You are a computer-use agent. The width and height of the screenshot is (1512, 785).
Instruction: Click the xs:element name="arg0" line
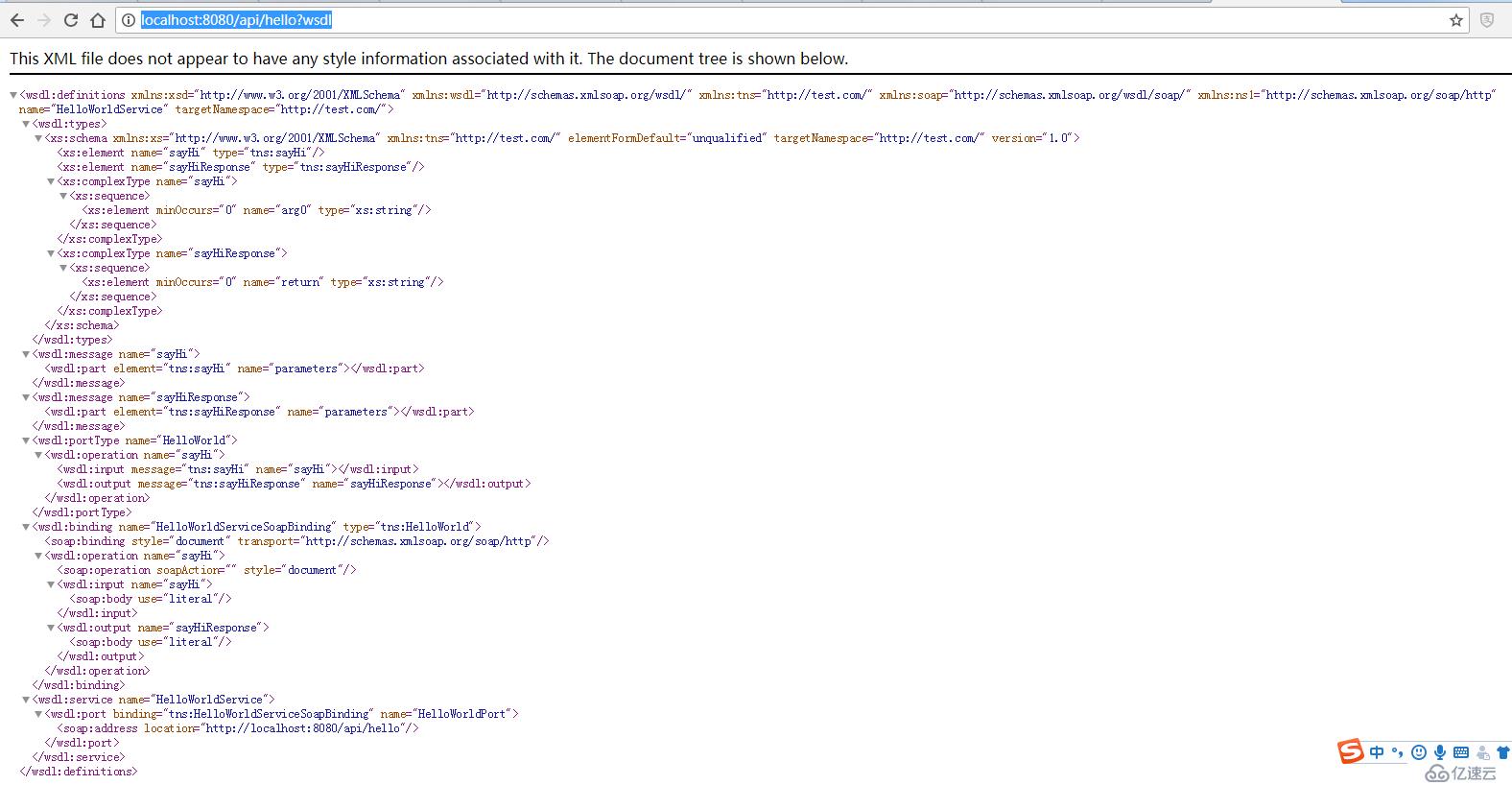[x=257, y=210]
